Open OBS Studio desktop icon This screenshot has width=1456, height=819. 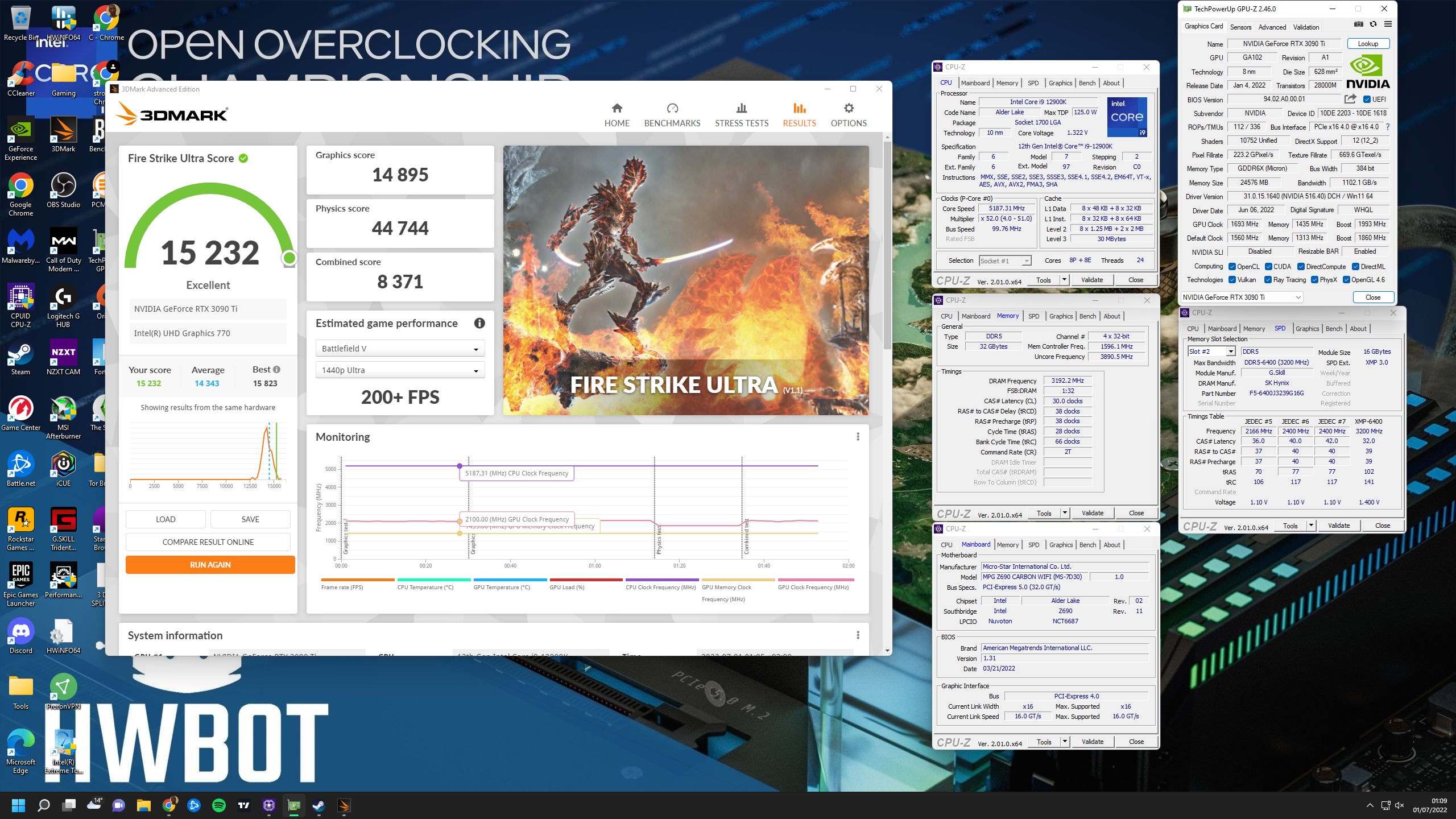(x=63, y=191)
